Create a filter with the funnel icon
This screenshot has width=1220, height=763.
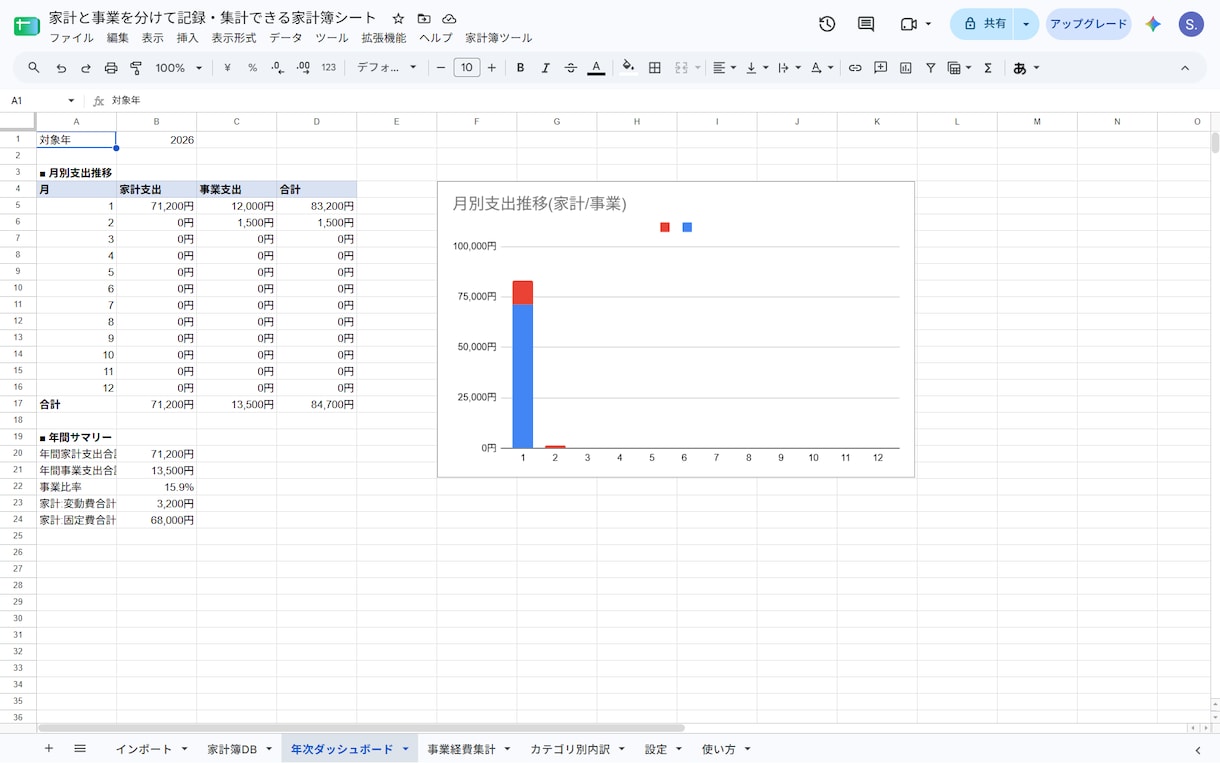tap(931, 68)
